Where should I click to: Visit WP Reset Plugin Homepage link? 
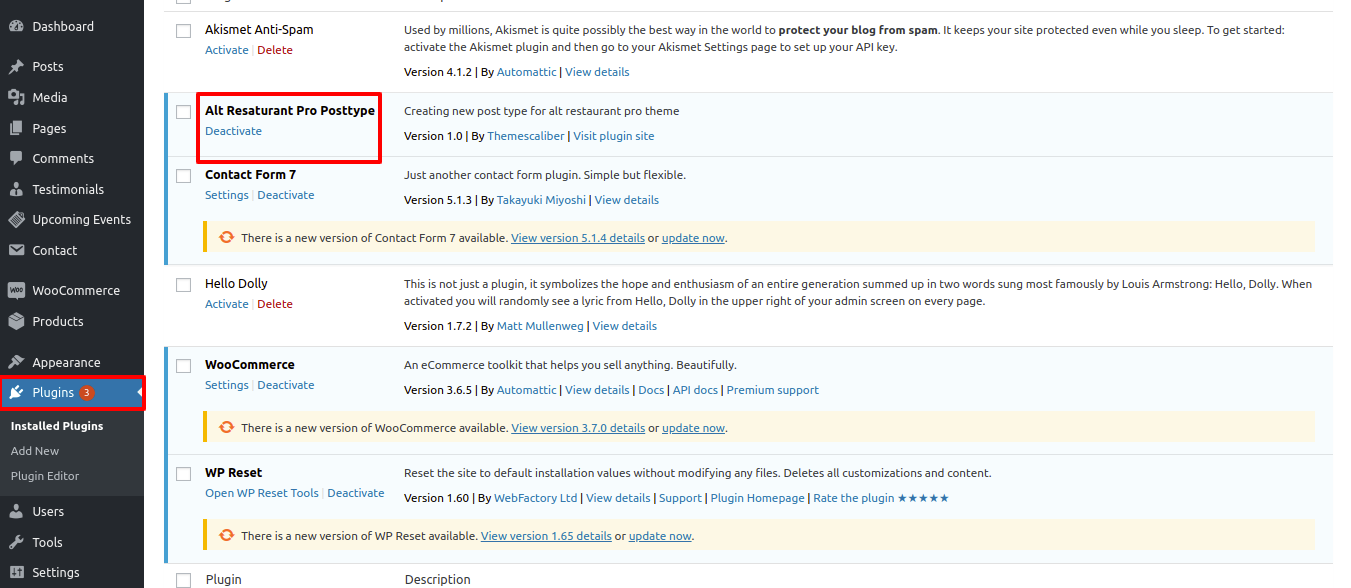tap(758, 498)
